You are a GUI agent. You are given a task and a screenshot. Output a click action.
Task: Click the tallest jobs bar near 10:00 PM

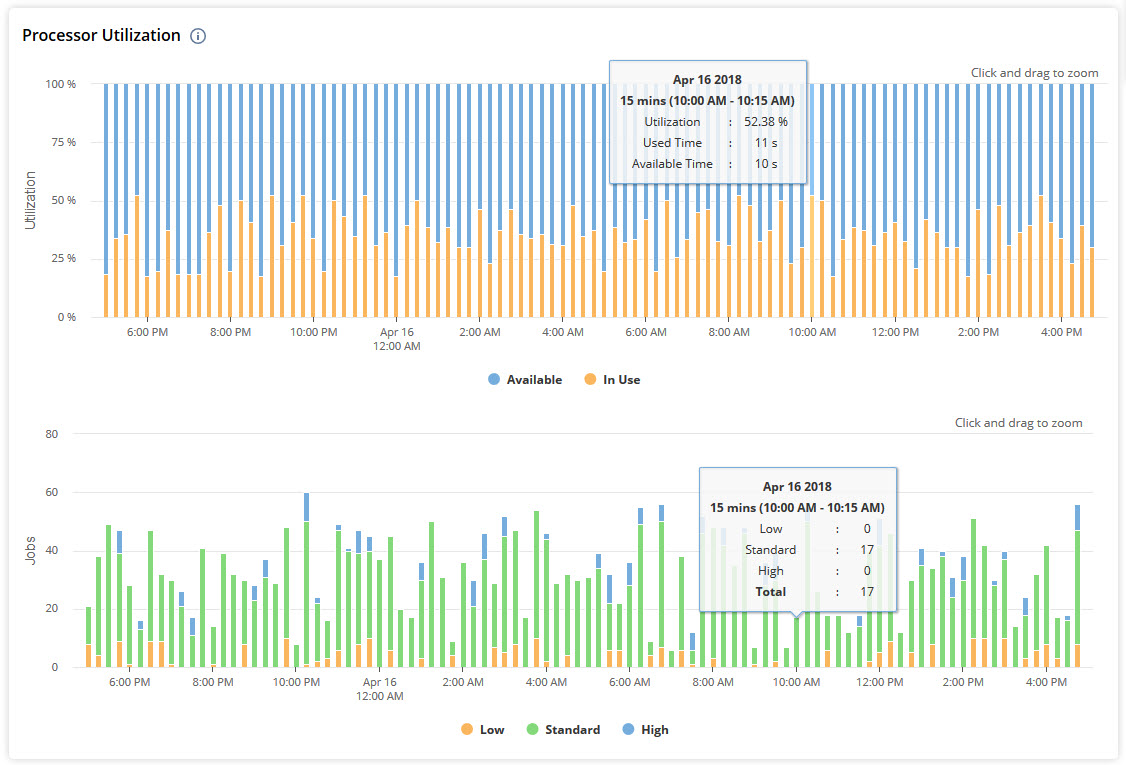307,580
